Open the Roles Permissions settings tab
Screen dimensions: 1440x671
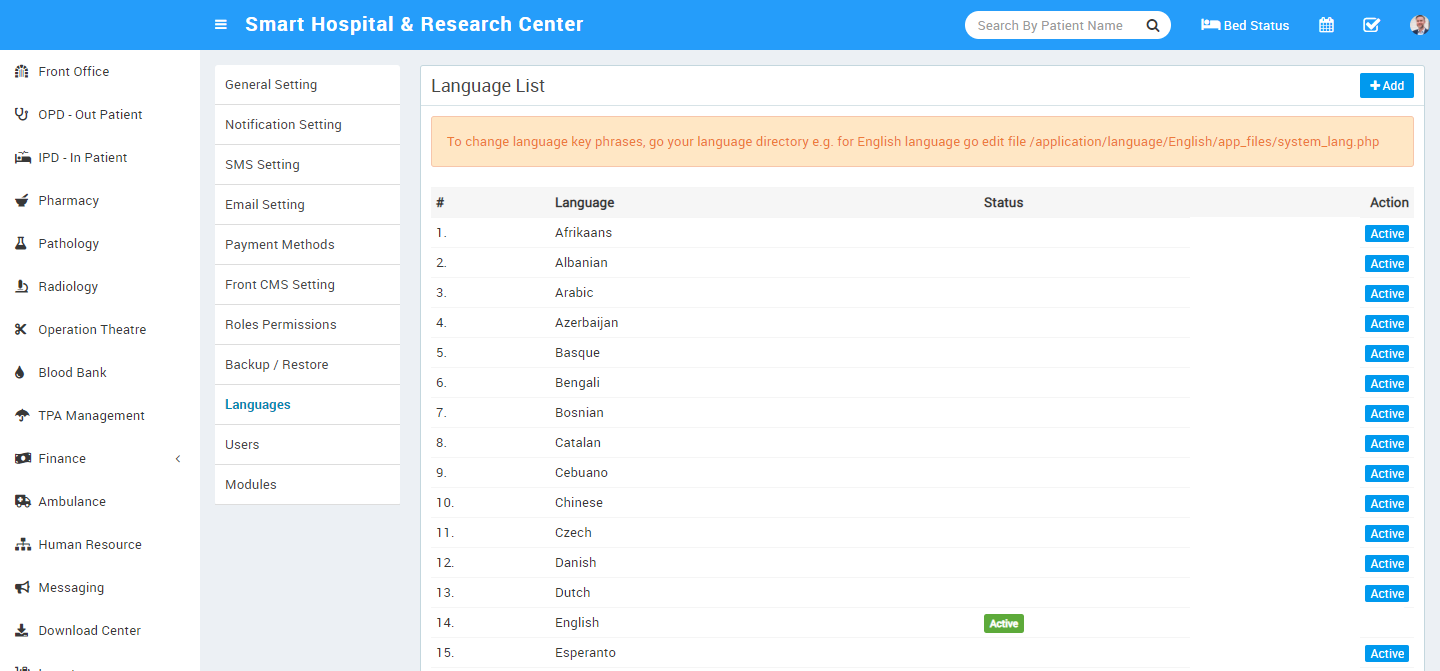pos(280,325)
